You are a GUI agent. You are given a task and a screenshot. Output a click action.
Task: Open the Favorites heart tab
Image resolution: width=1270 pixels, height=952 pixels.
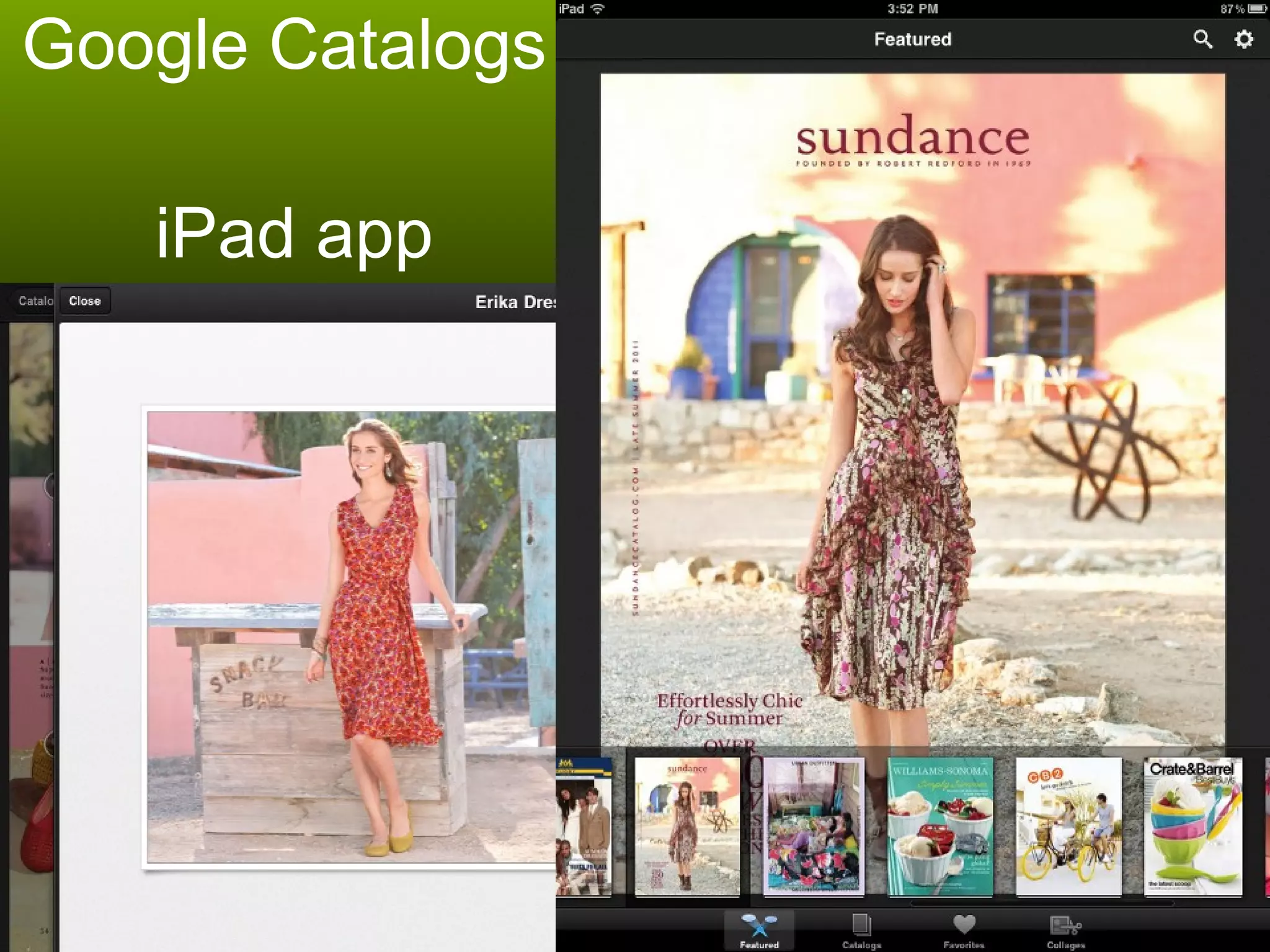[964, 931]
